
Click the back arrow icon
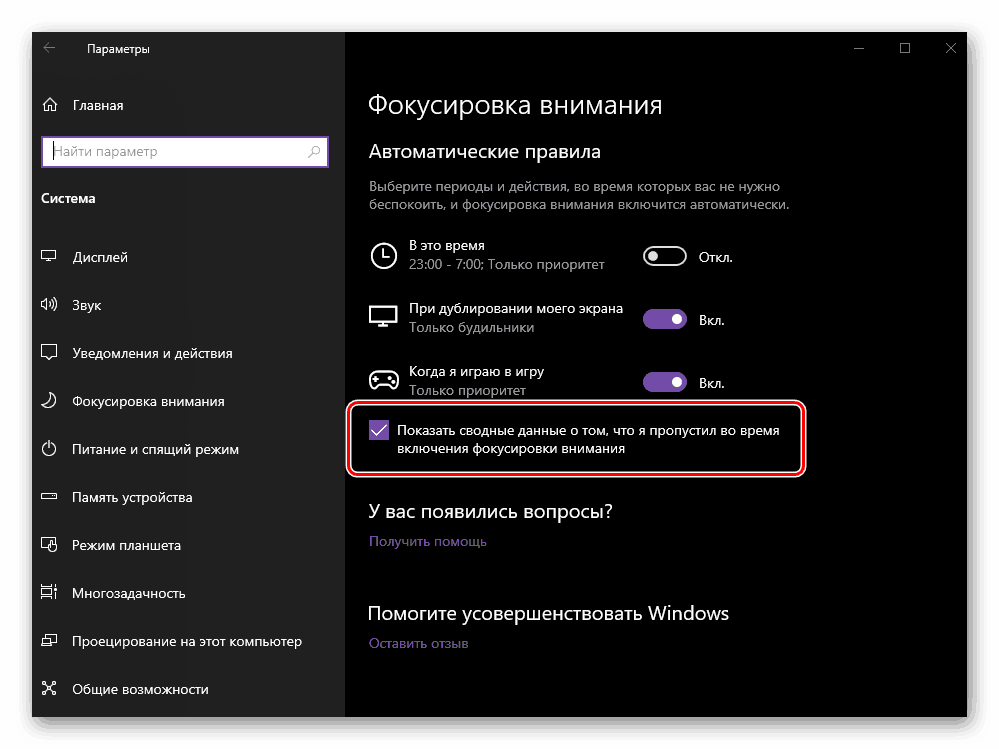tap(50, 48)
